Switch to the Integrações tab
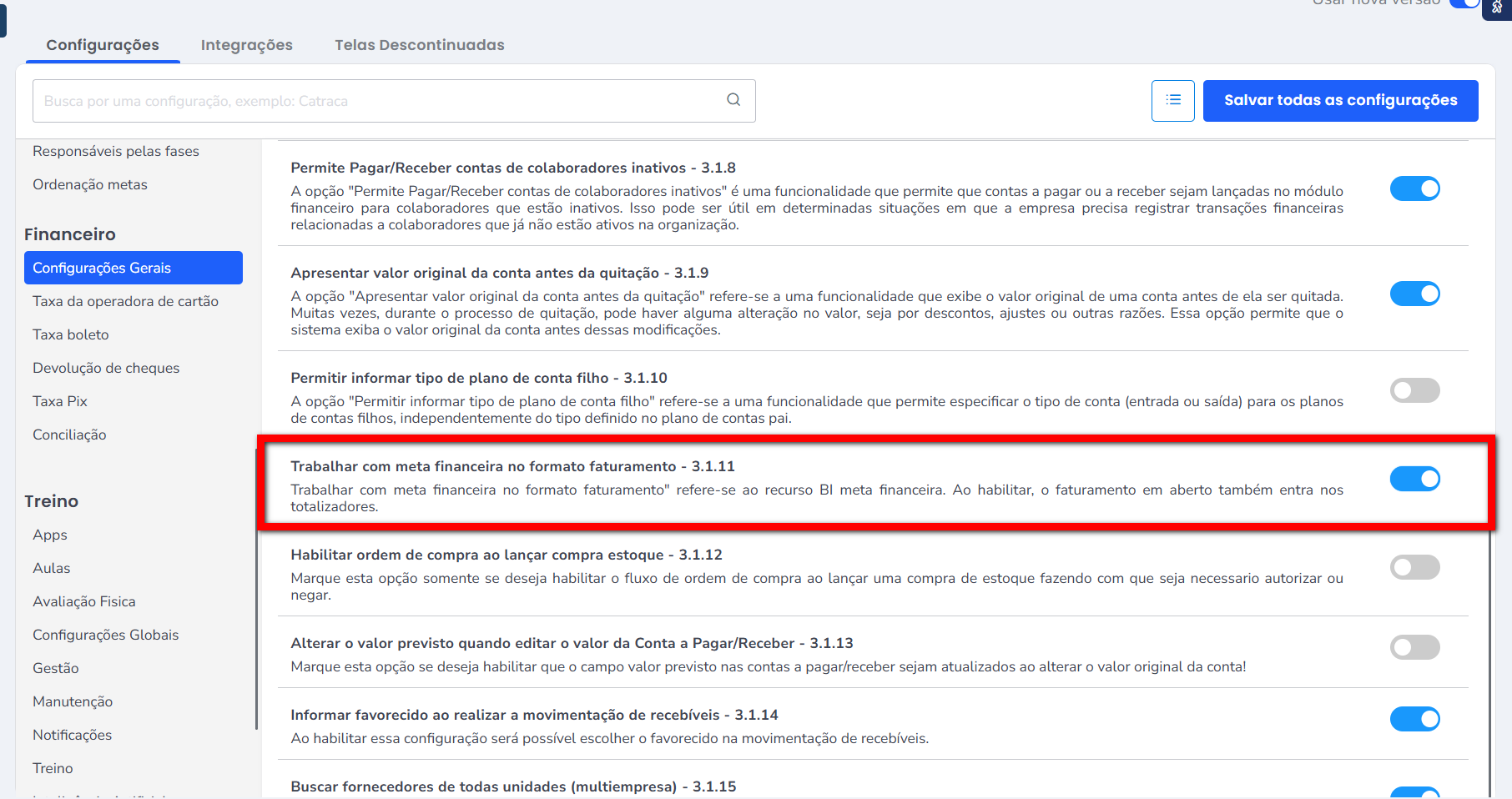The image size is (1512, 799). click(x=246, y=45)
